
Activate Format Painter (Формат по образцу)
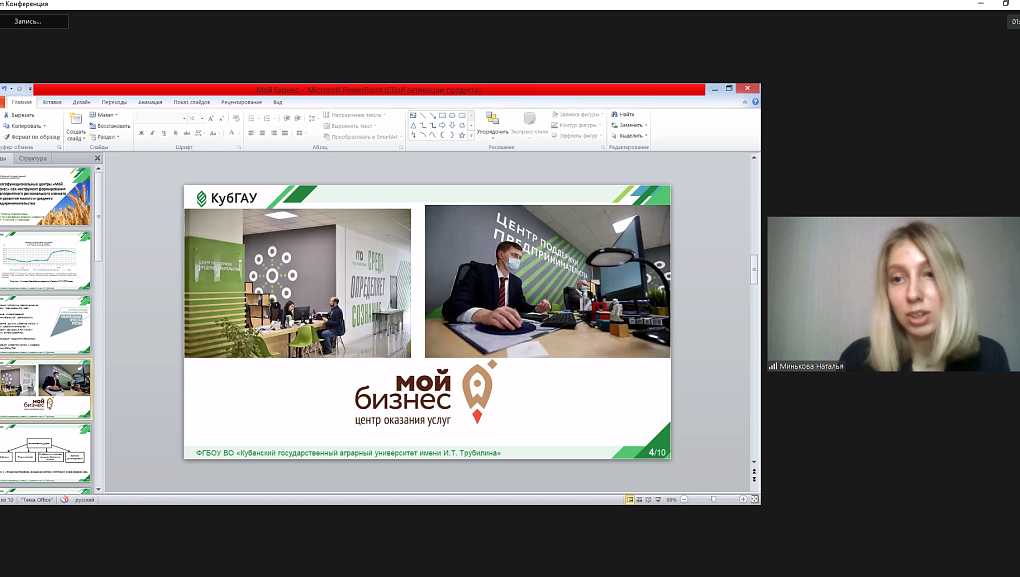point(31,137)
